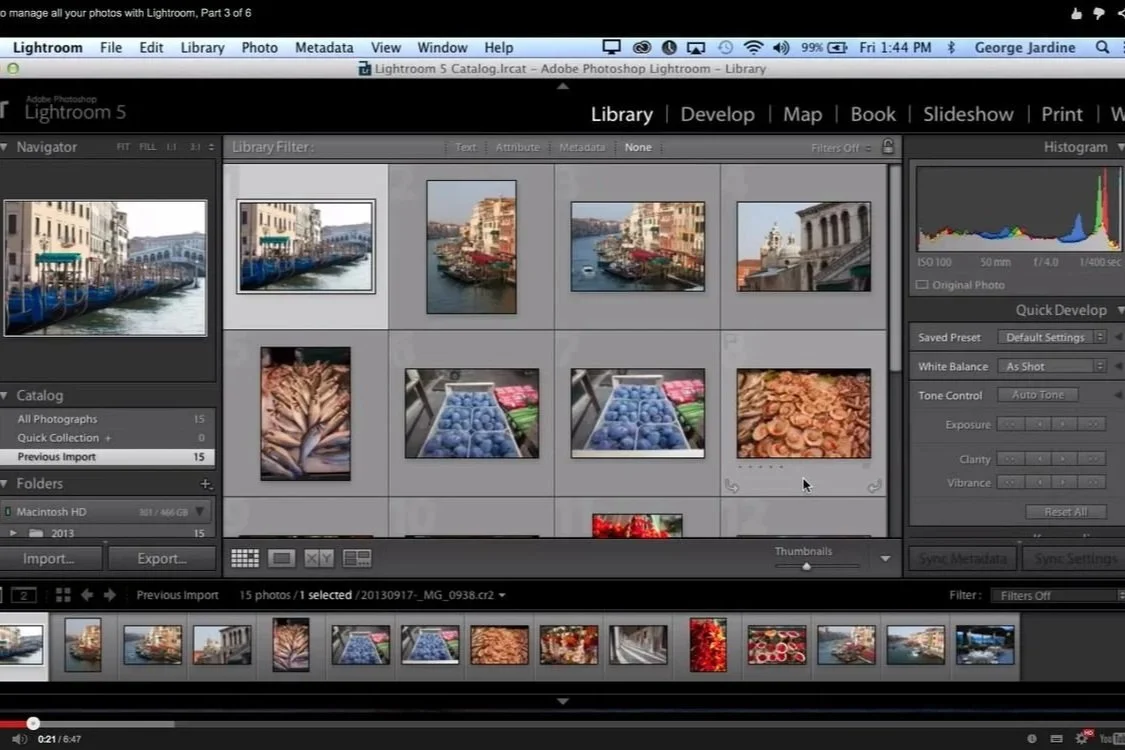Click the Sync Settings button
Viewport: 1125px width, 750px height.
tap(1075, 558)
